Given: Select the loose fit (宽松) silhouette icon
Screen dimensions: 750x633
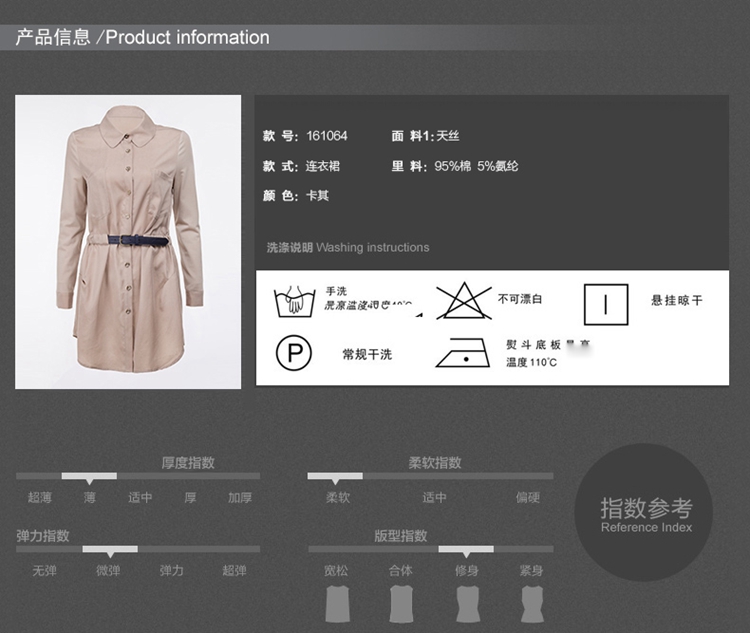Looking at the screenshot, I should [x=336, y=604].
